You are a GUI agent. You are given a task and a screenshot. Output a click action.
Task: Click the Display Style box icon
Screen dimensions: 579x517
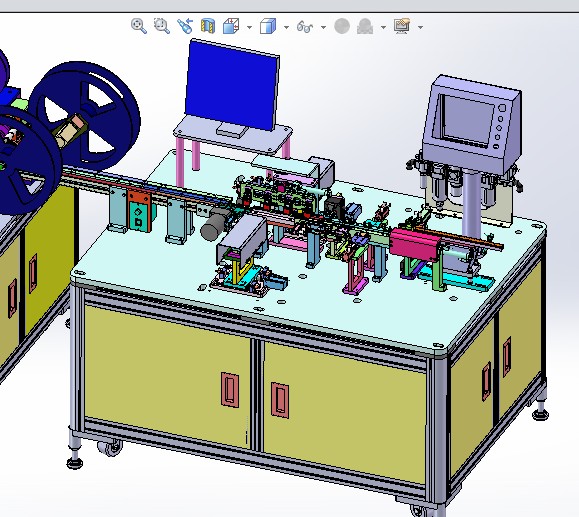pos(268,26)
